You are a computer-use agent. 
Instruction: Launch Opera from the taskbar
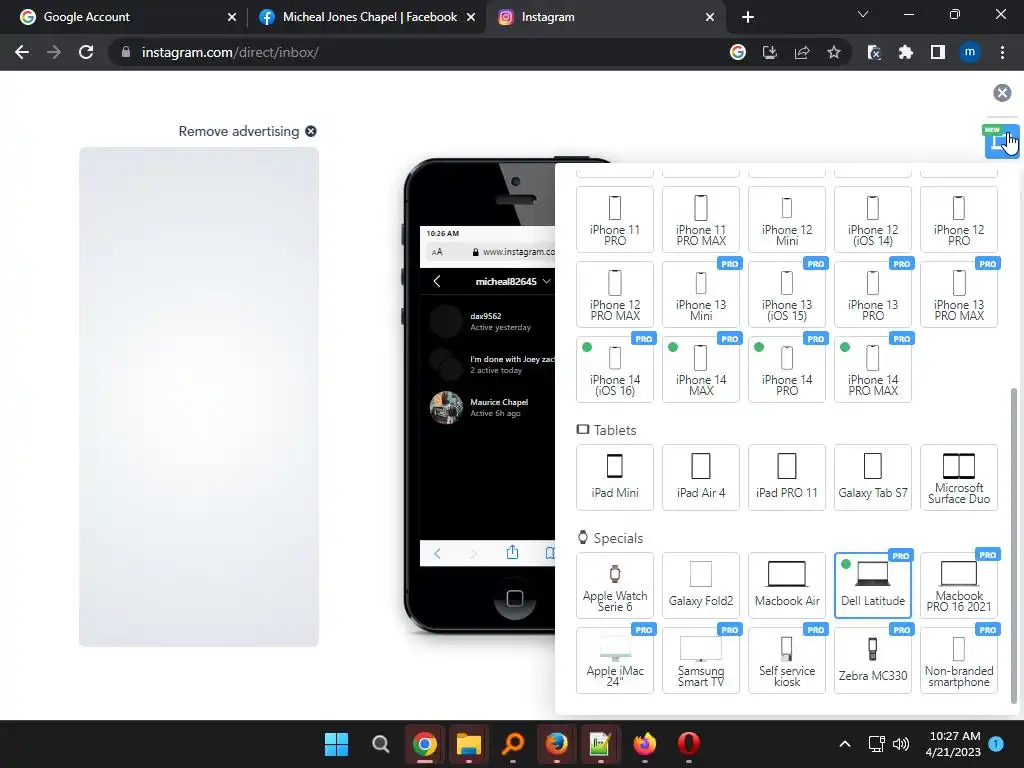[x=688, y=744]
